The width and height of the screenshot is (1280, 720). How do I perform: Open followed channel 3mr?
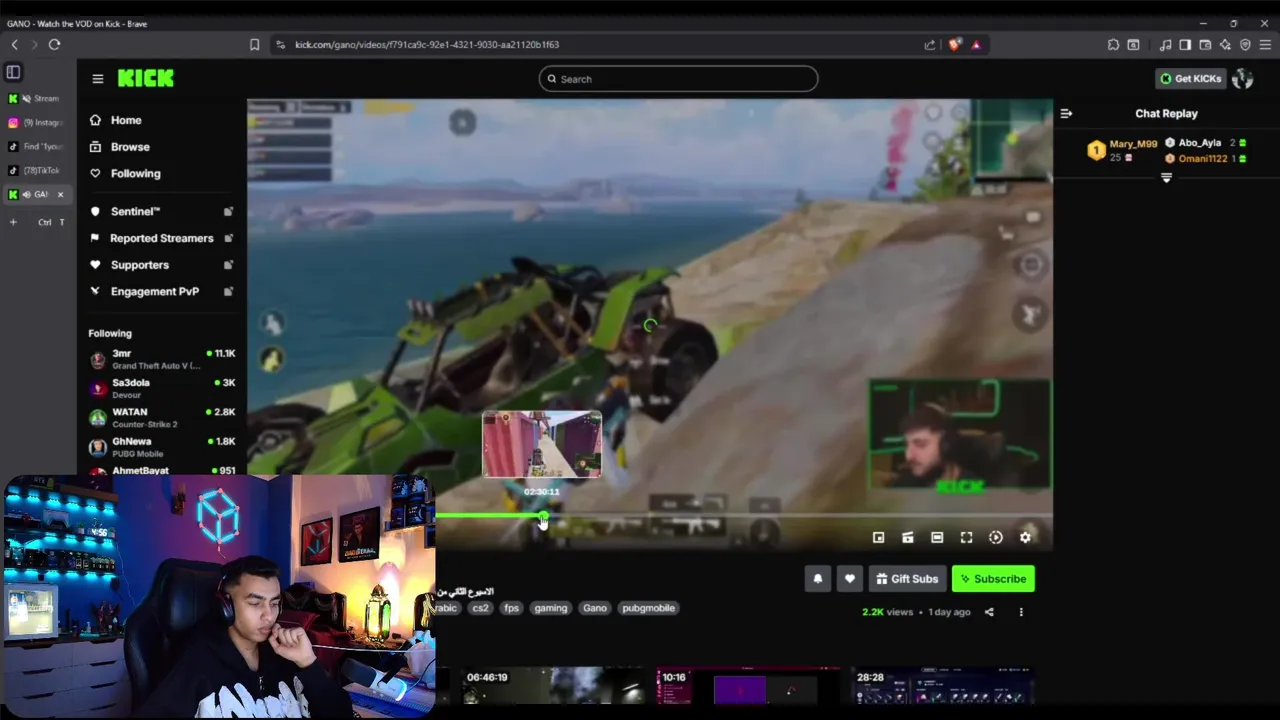[162, 359]
